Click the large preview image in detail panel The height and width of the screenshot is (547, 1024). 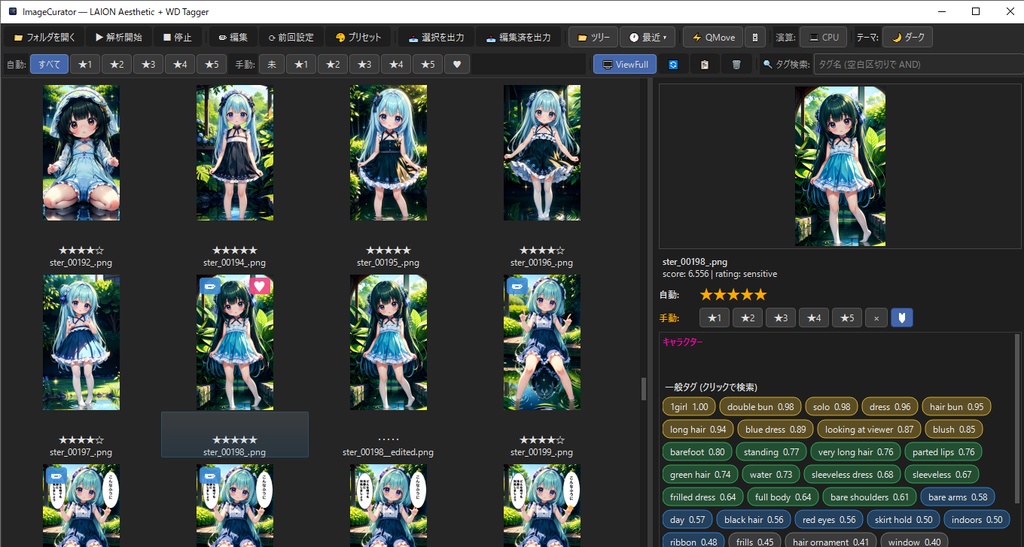840,166
